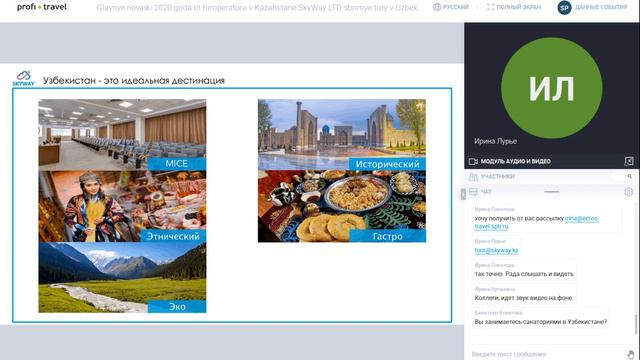This screenshot has width=640, height=360.
Task: Click the SP event avatar icon
Action: point(564,7)
